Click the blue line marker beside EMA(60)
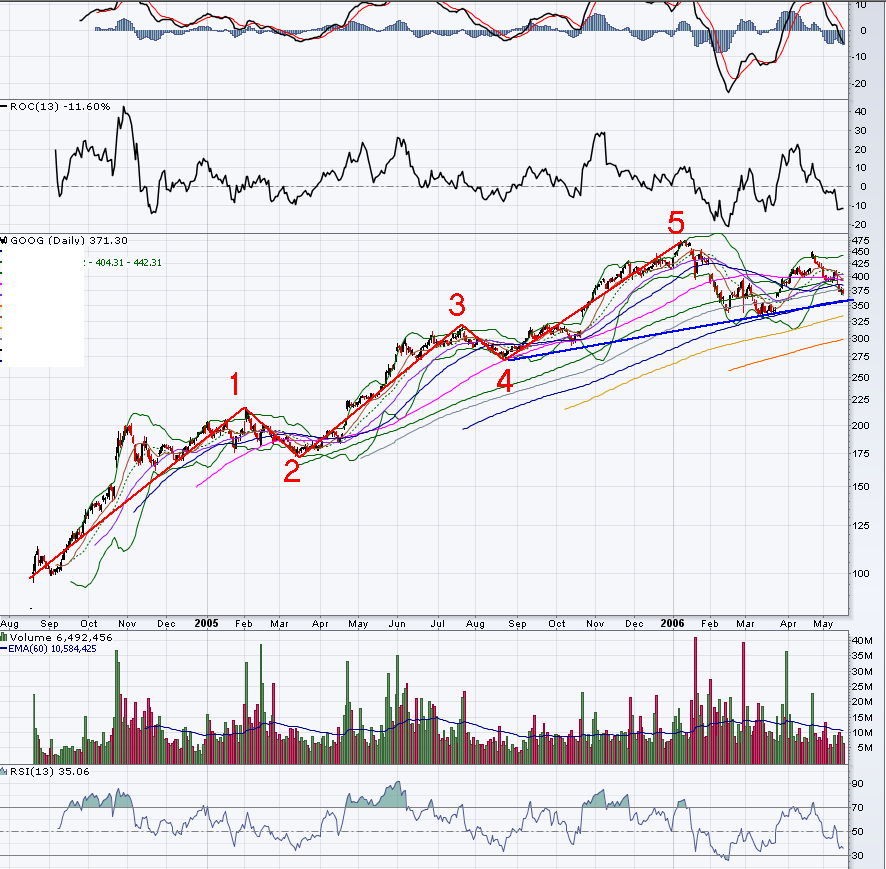Image resolution: width=886 pixels, height=869 pixels. coord(4,649)
